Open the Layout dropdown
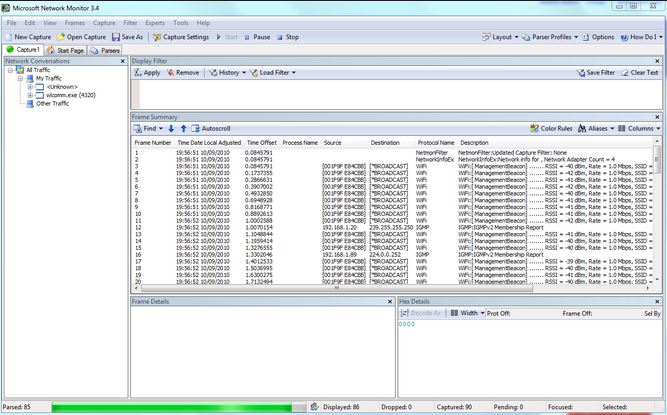 tap(500, 37)
